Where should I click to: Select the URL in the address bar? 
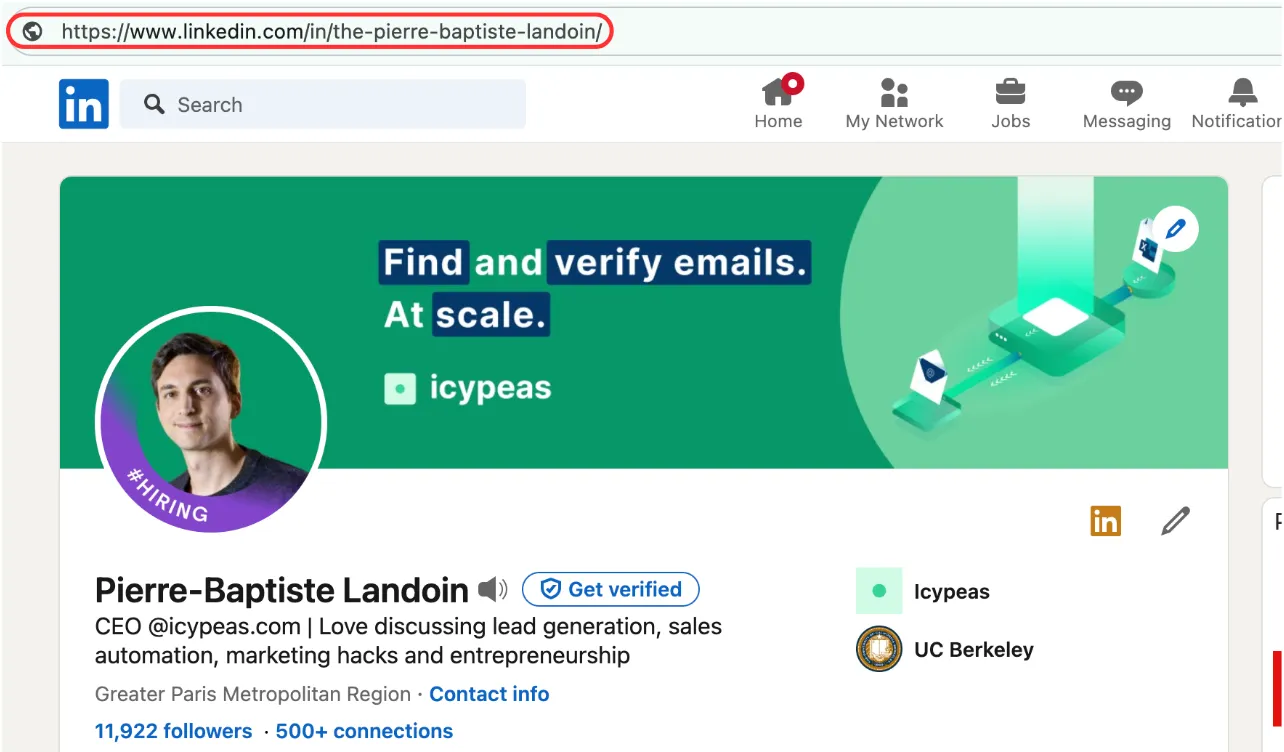[x=331, y=31]
